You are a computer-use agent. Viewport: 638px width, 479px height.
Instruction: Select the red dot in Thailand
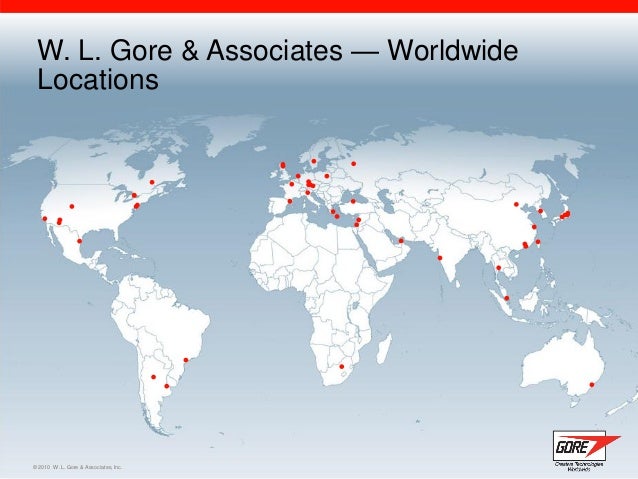tap(498, 268)
